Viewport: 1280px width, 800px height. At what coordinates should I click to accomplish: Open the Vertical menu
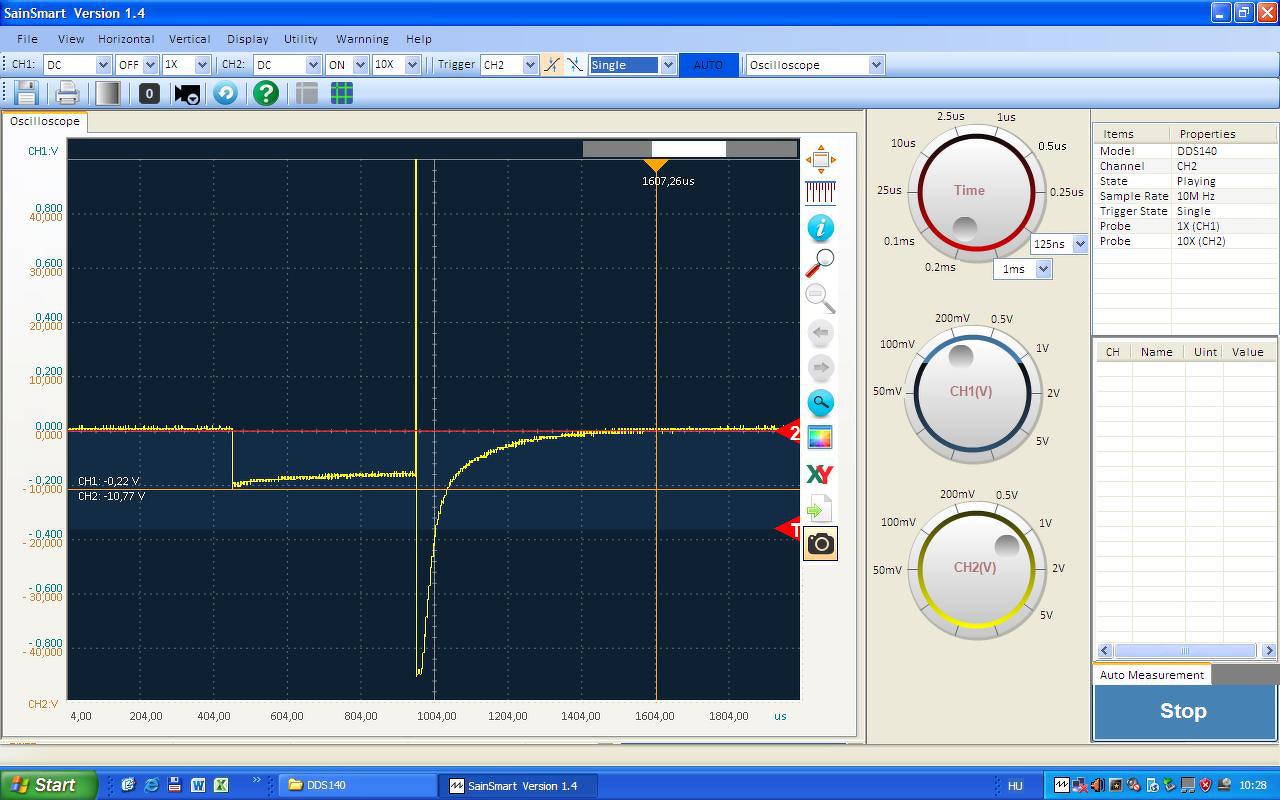tap(189, 39)
